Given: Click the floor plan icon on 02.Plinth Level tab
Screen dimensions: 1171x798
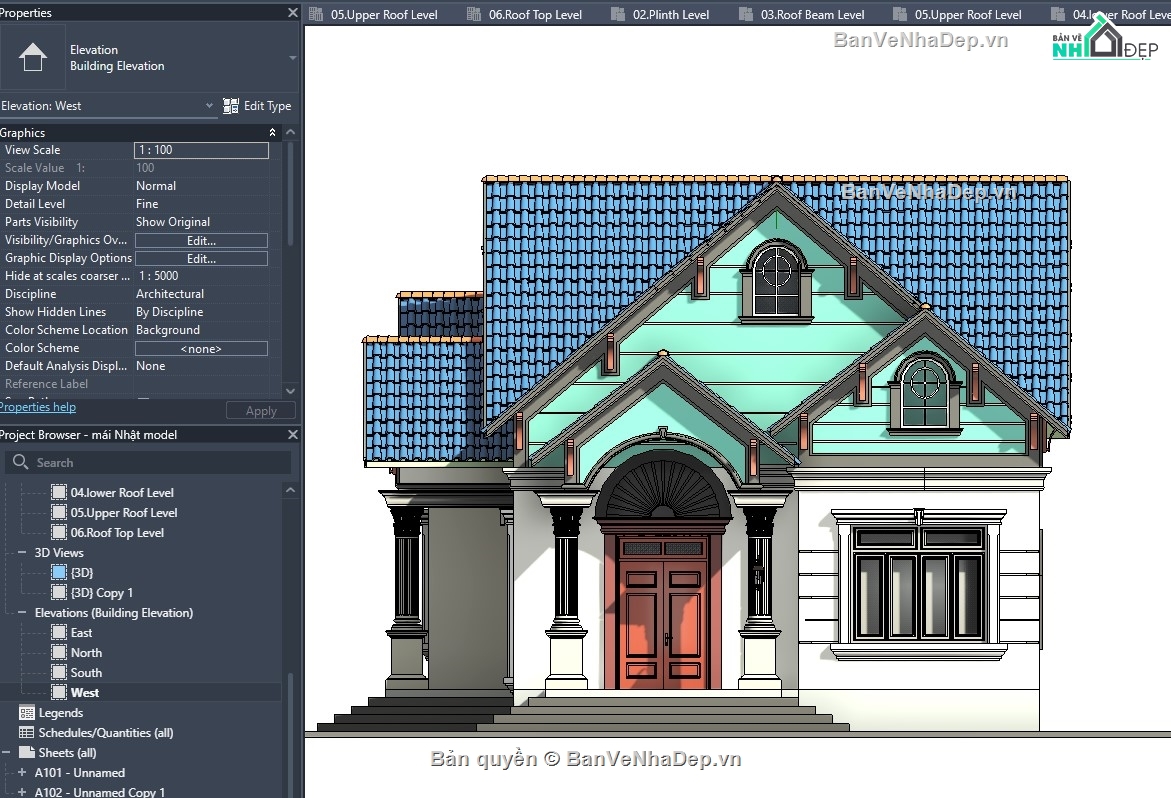Looking at the screenshot, I should [618, 14].
